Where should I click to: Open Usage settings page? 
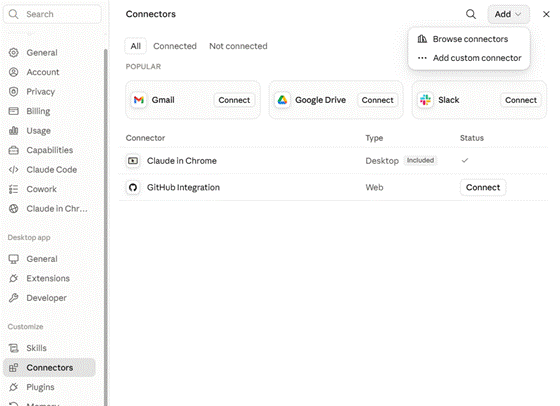pyautogui.click(x=49, y=131)
